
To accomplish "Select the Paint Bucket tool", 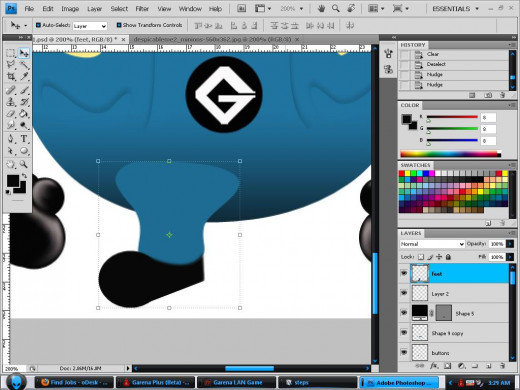I will [x=24, y=114].
